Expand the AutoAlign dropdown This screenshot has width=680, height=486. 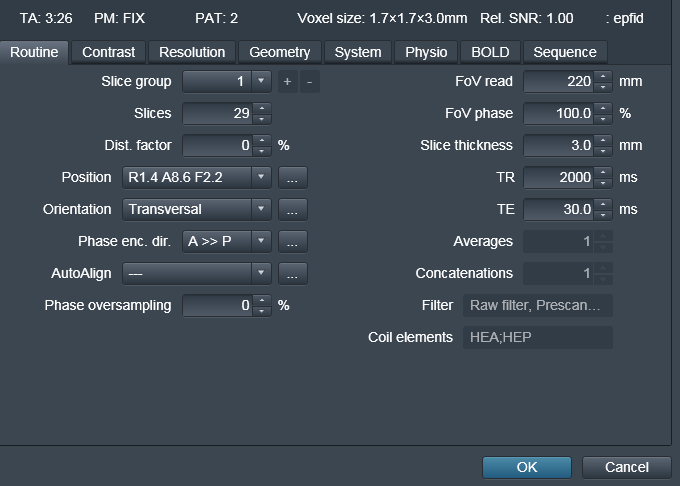click(x=261, y=274)
